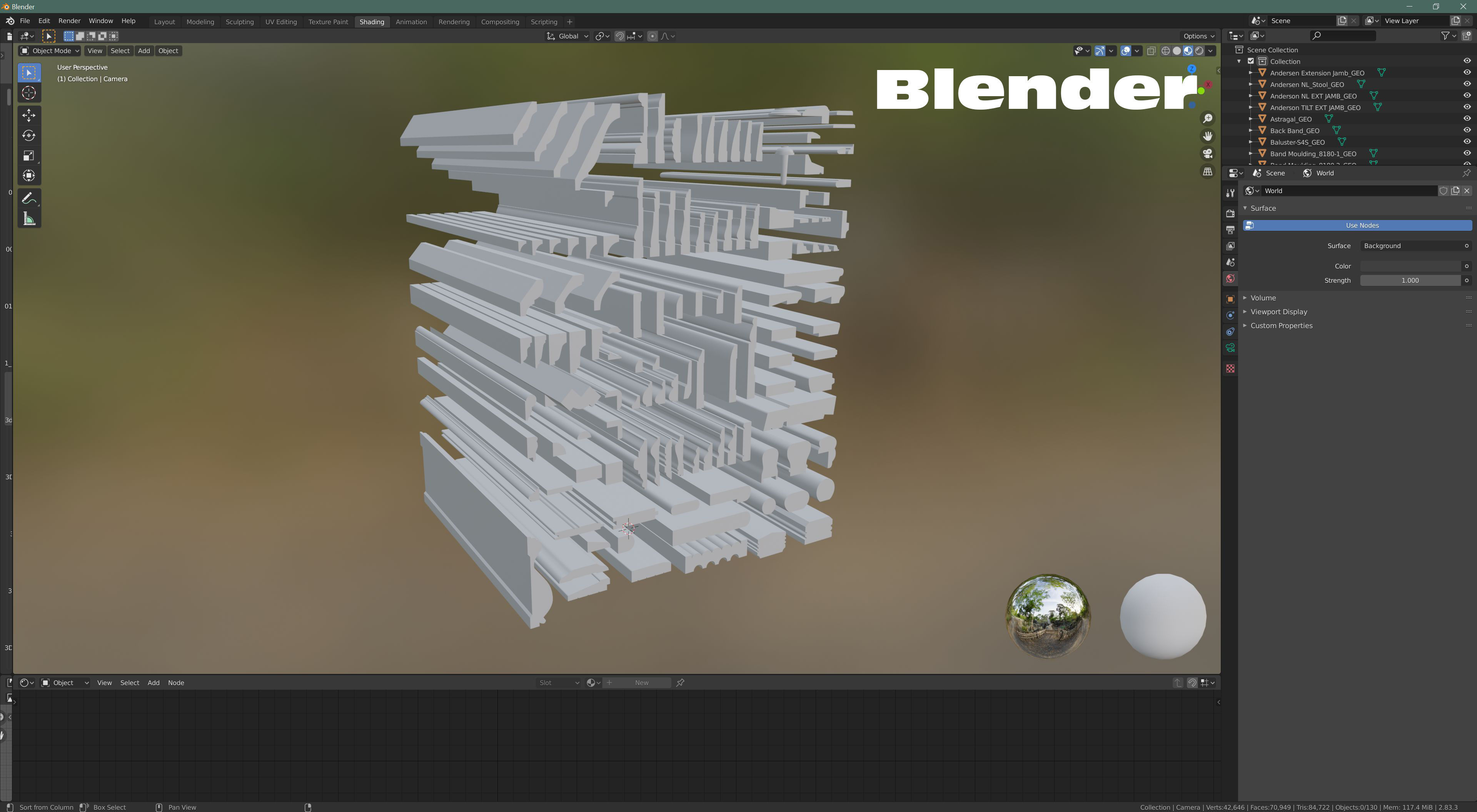1477x812 pixels.
Task: Click the Z axis on navigation gizmo
Action: click(x=1192, y=69)
